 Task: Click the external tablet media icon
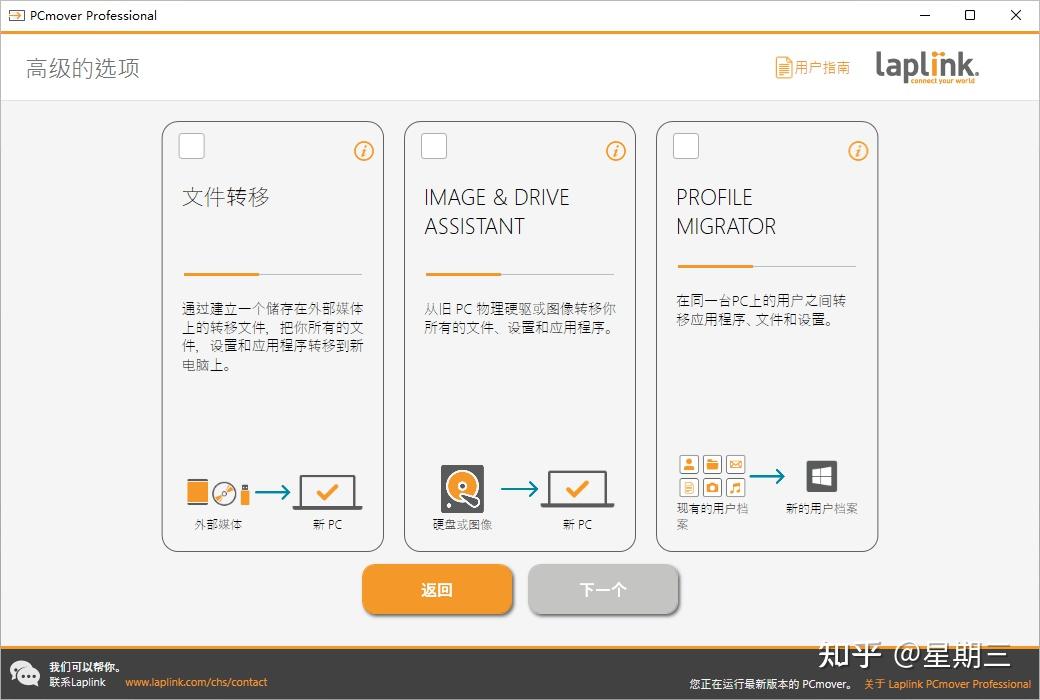point(198,492)
